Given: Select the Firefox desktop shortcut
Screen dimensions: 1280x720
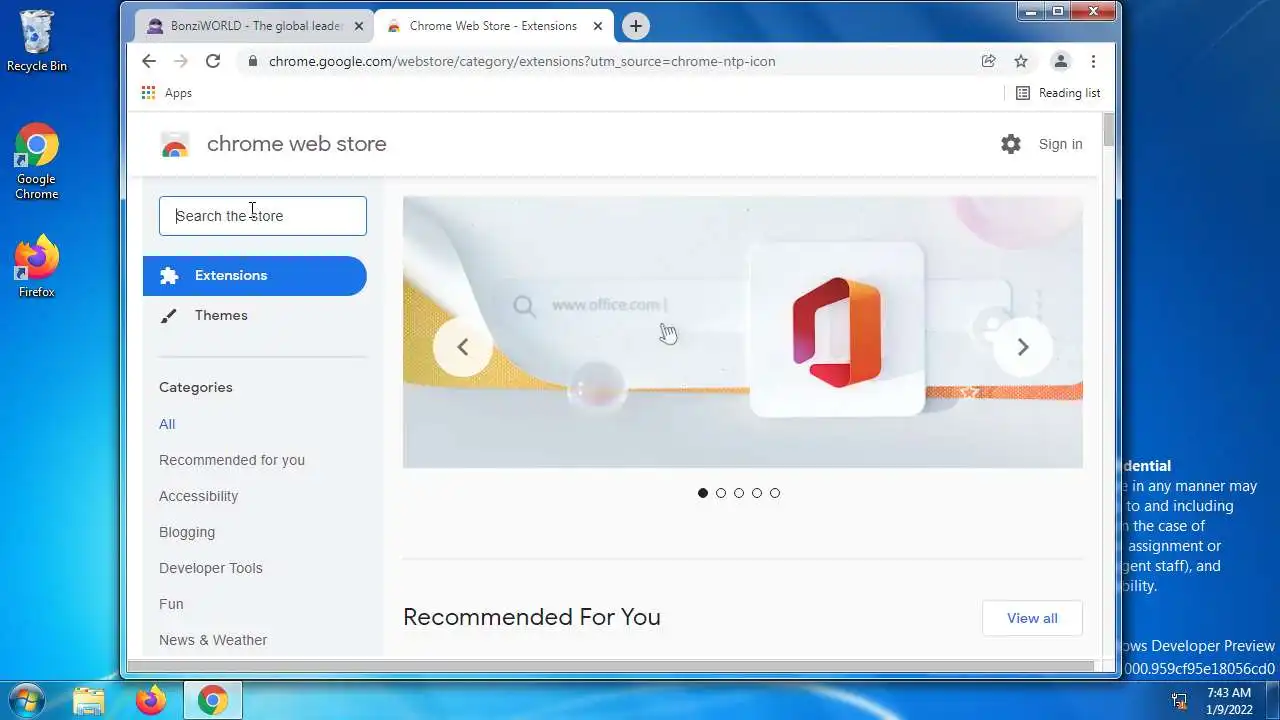Looking at the screenshot, I should [x=37, y=267].
